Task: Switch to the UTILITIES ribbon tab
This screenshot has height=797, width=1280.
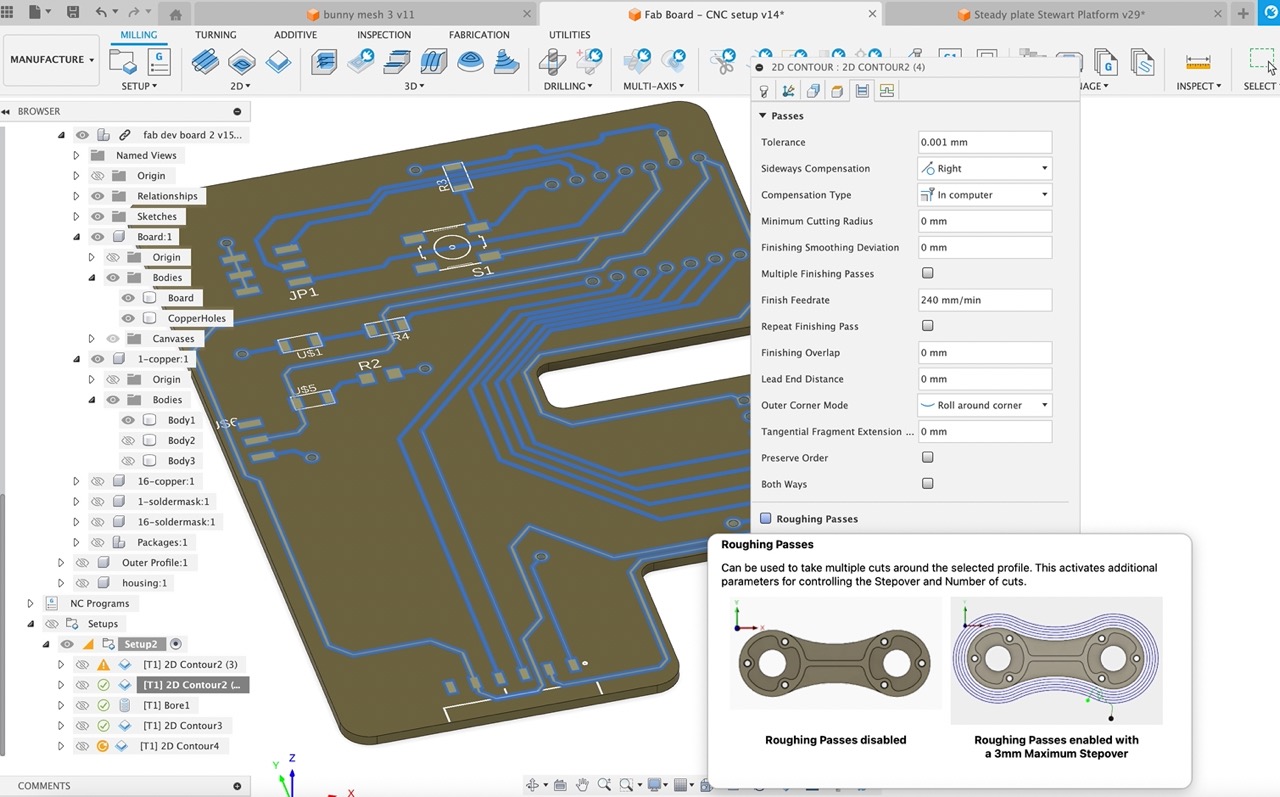Action: [x=570, y=35]
